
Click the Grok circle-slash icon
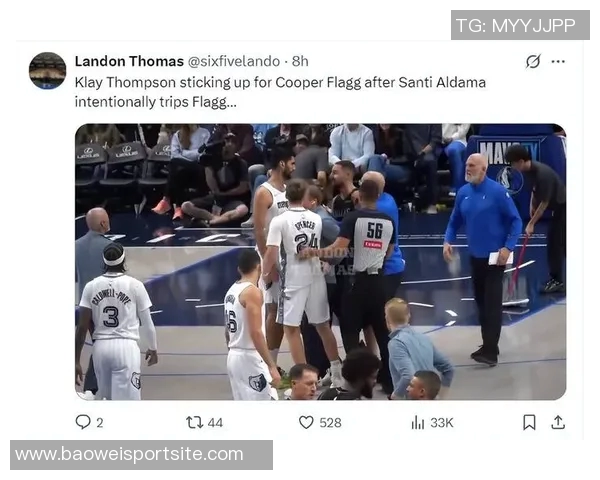533,61
